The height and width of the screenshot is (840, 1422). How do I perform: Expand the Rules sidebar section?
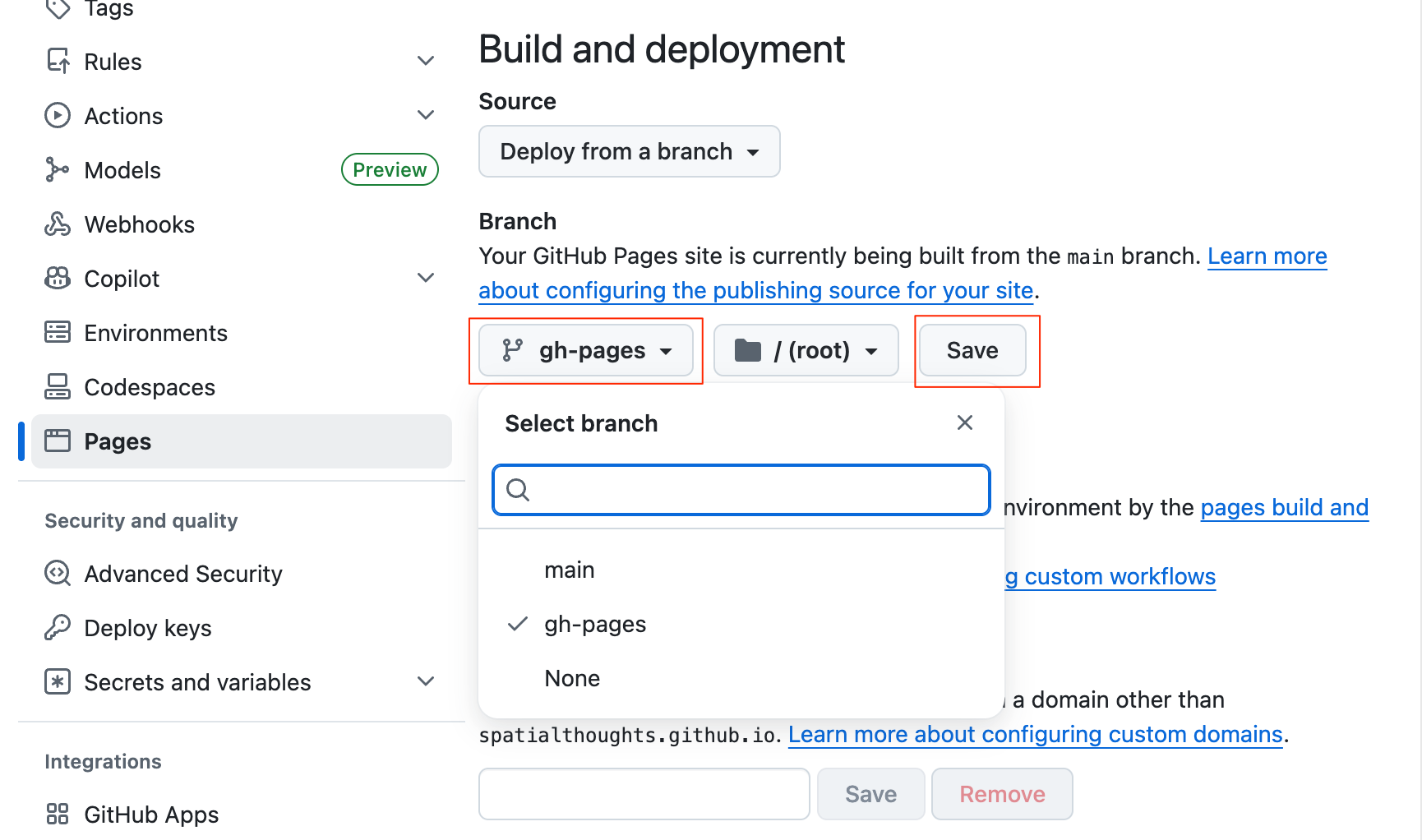pos(425,62)
